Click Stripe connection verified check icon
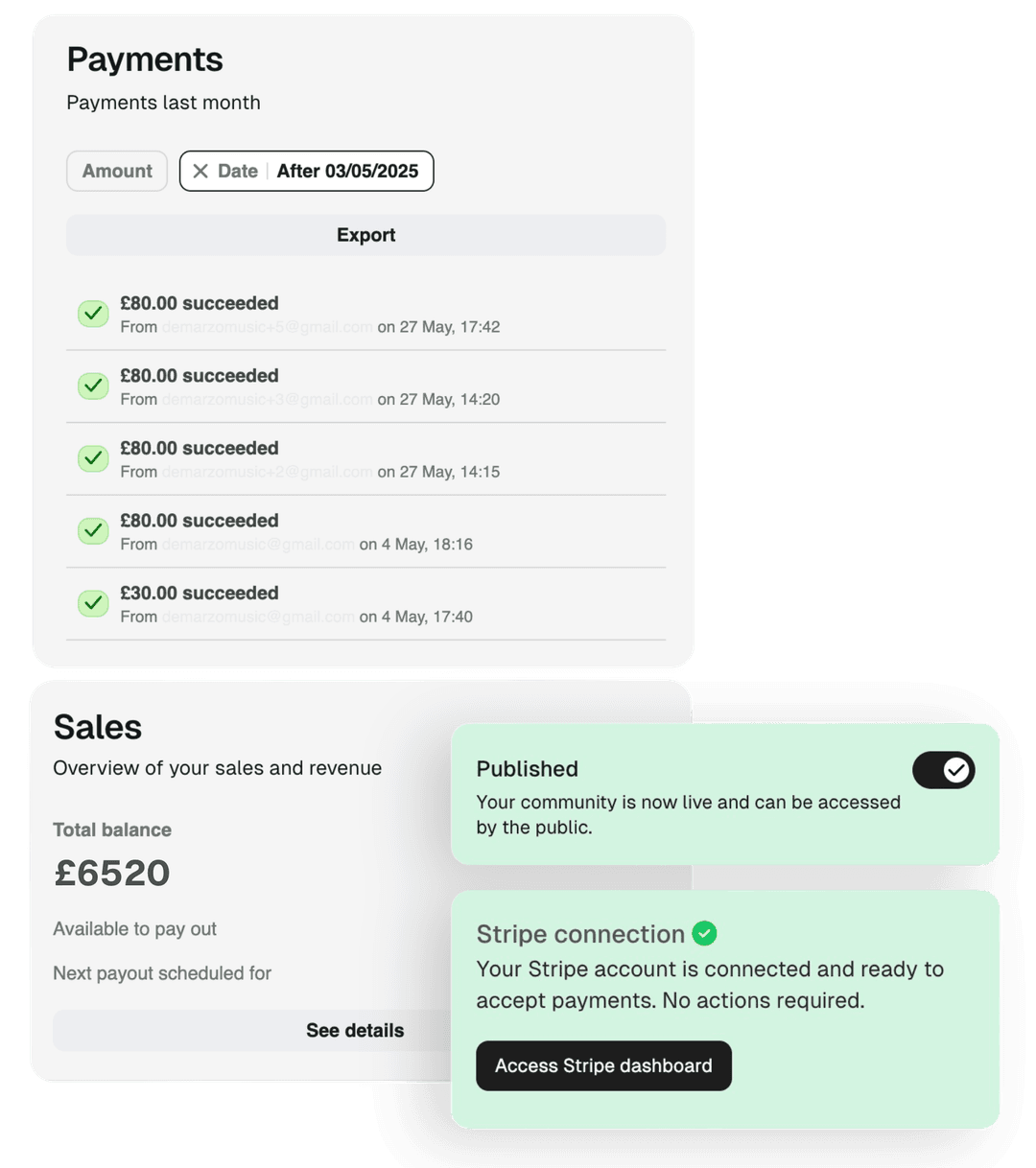1036x1168 pixels. click(x=704, y=933)
